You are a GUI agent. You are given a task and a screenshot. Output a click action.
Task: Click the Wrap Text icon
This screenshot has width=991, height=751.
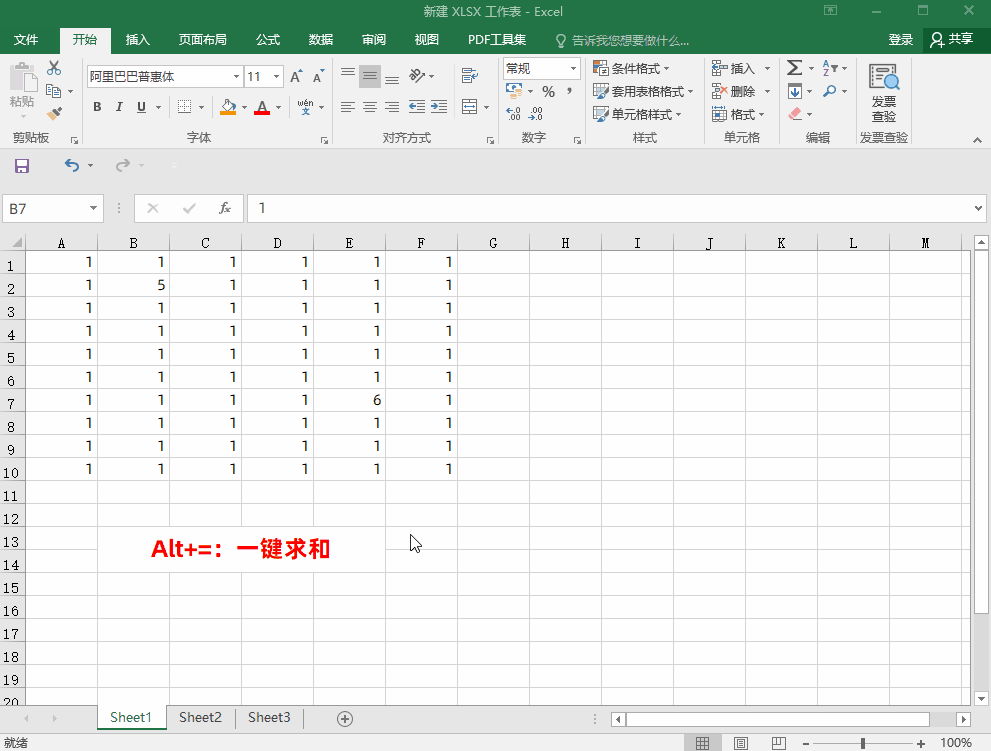click(x=470, y=76)
